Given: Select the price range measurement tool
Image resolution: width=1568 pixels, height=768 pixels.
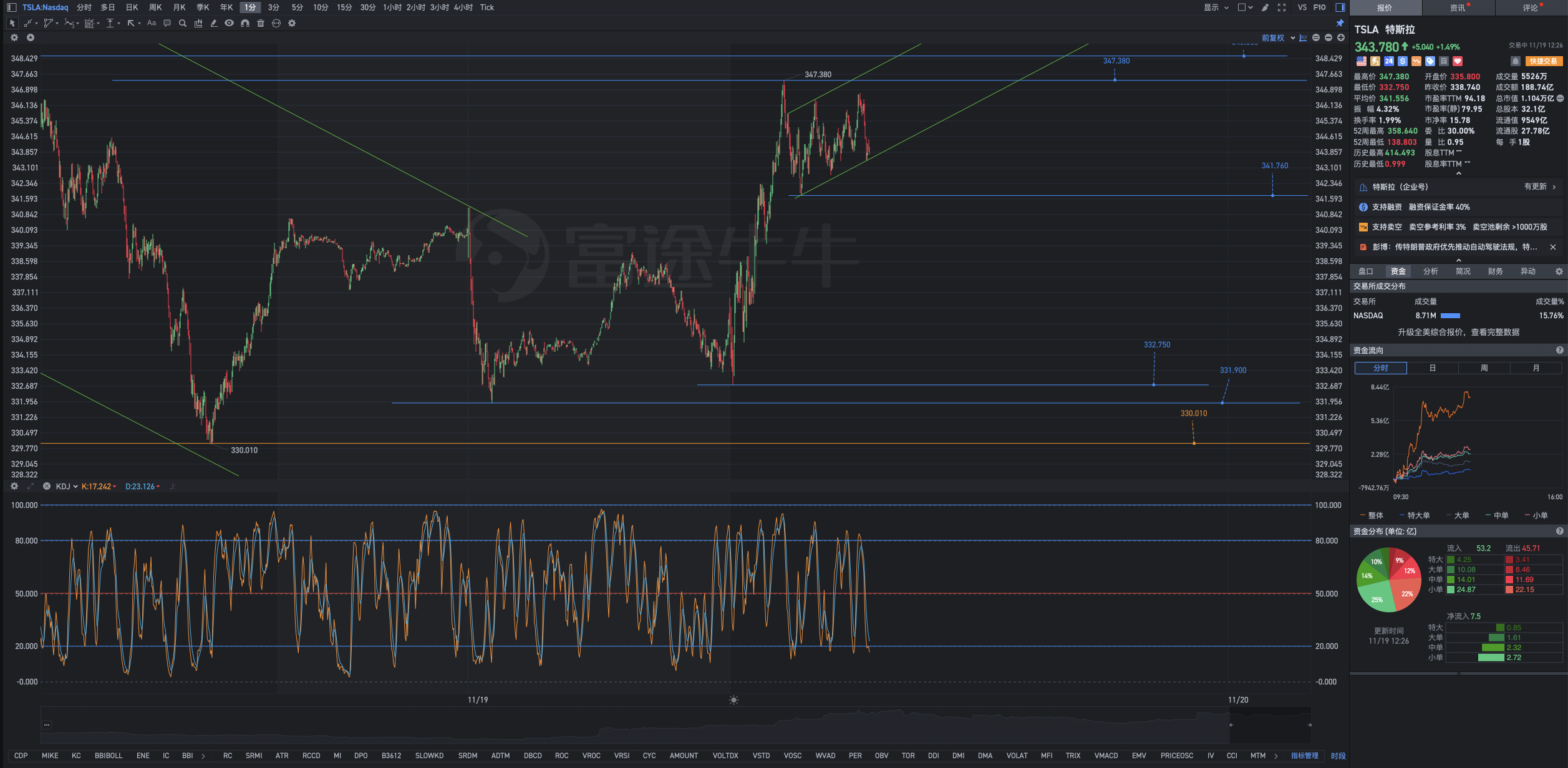Looking at the screenshot, I should pyautogui.click(x=111, y=23).
